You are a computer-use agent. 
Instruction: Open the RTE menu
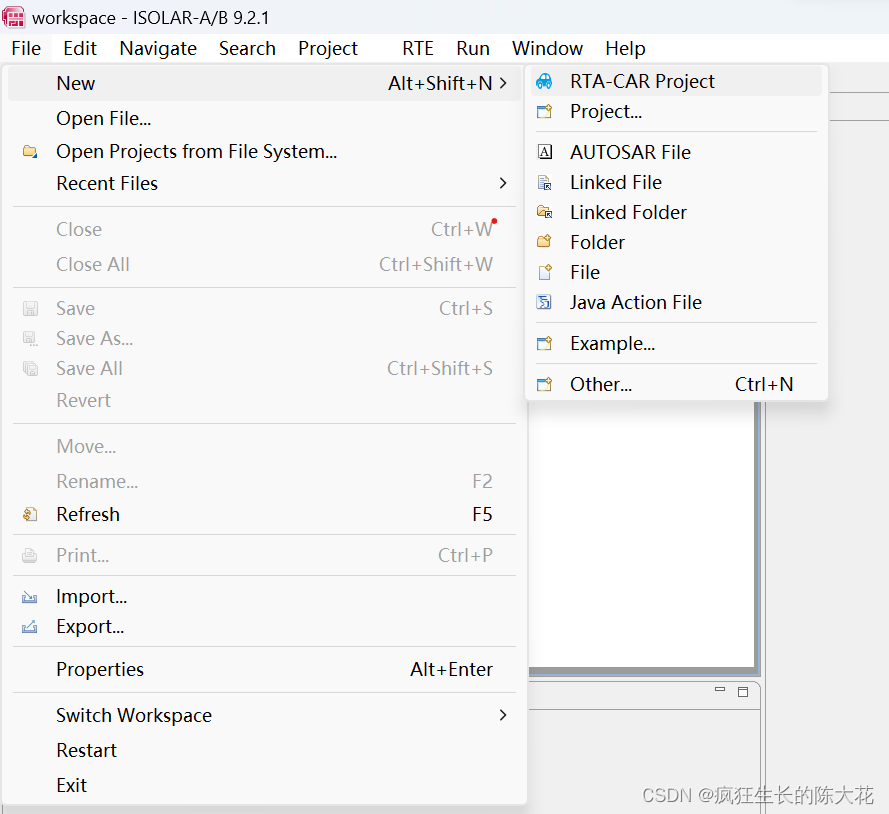point(418,48)
